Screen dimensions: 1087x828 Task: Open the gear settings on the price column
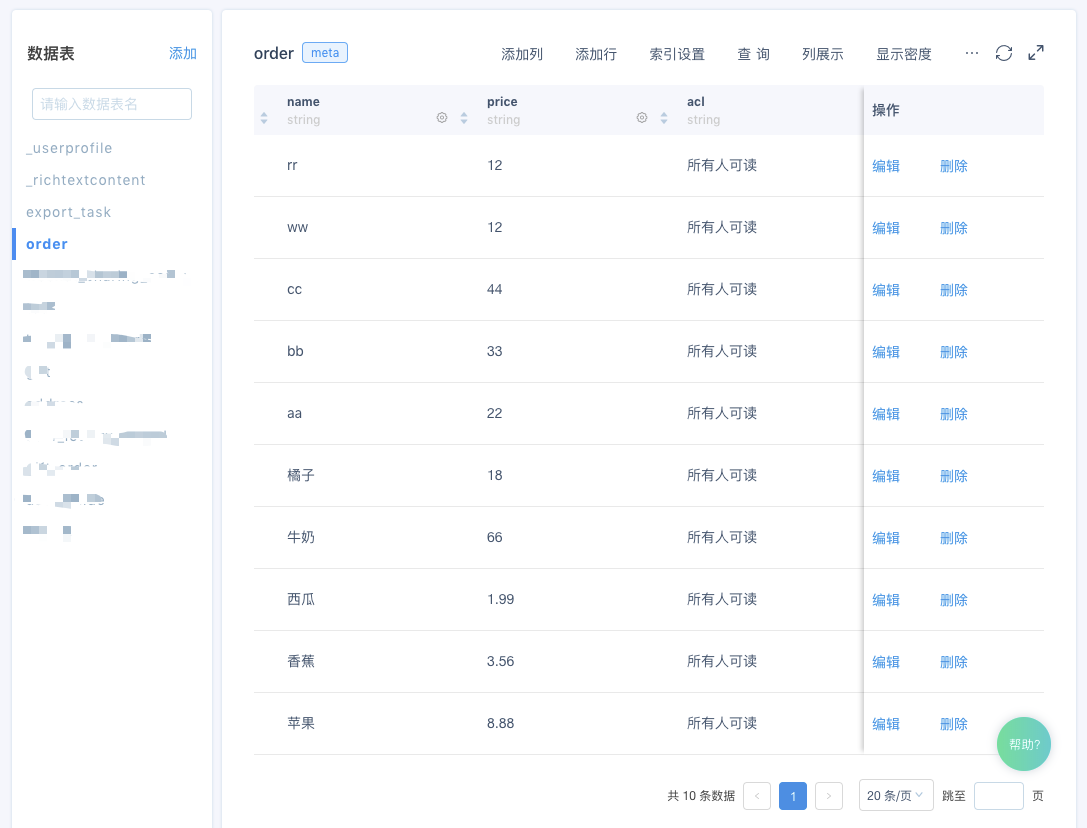(x=641, y=117)
